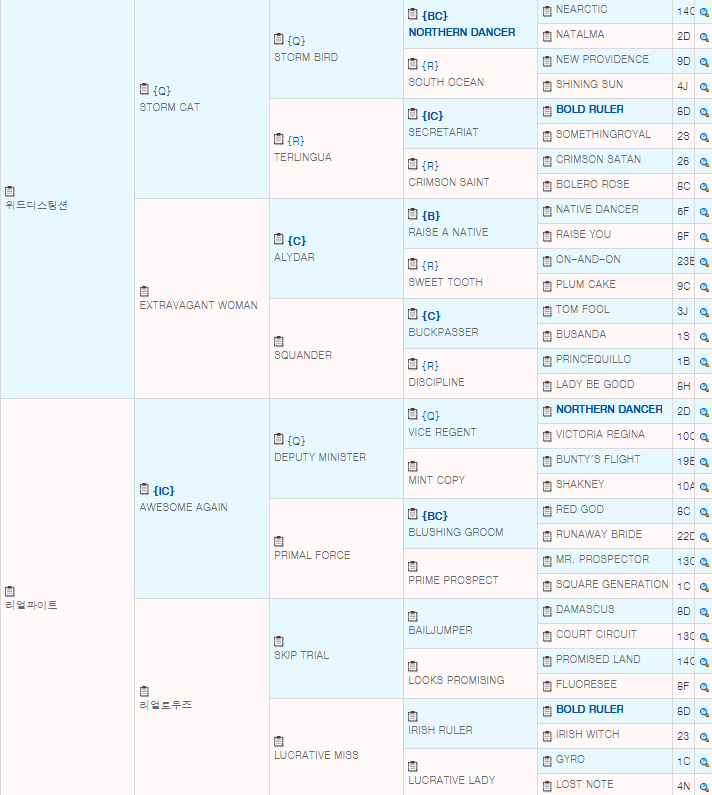This screenshot has height=795, width=712.
Task: Select the DEPUTY MINISTER name
Action: (320, 457)
